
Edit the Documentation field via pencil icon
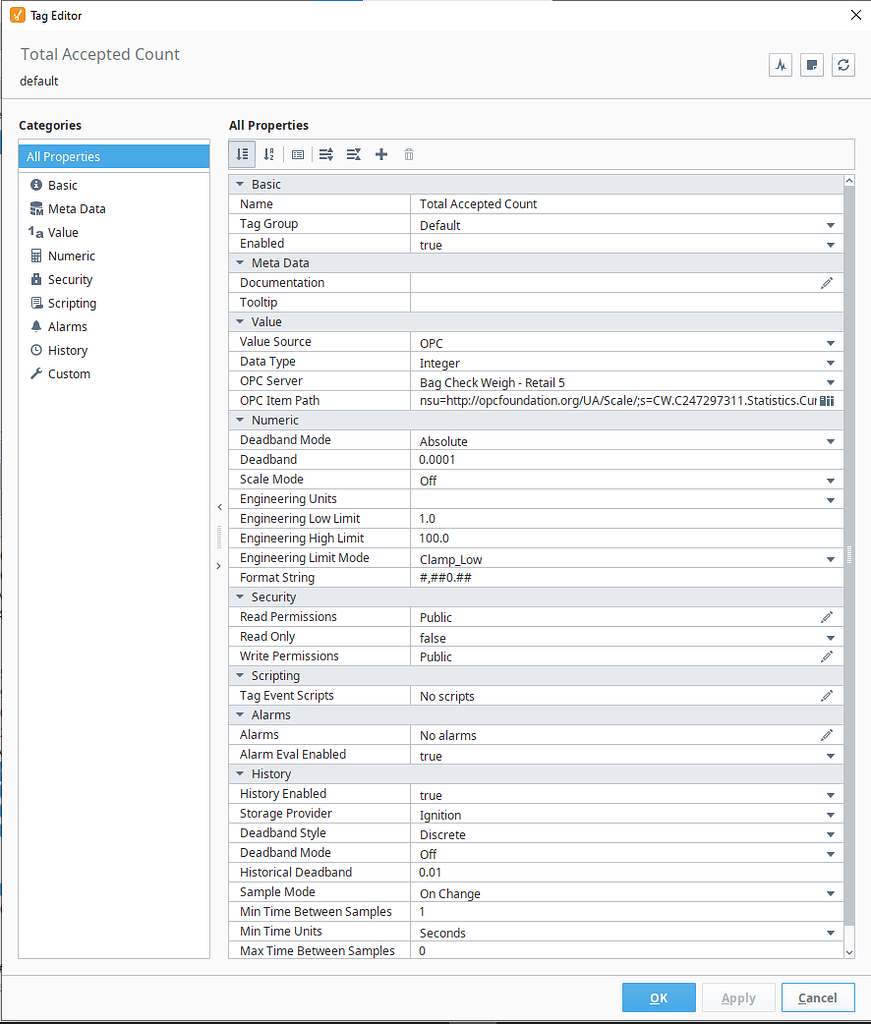coord(827,283)
